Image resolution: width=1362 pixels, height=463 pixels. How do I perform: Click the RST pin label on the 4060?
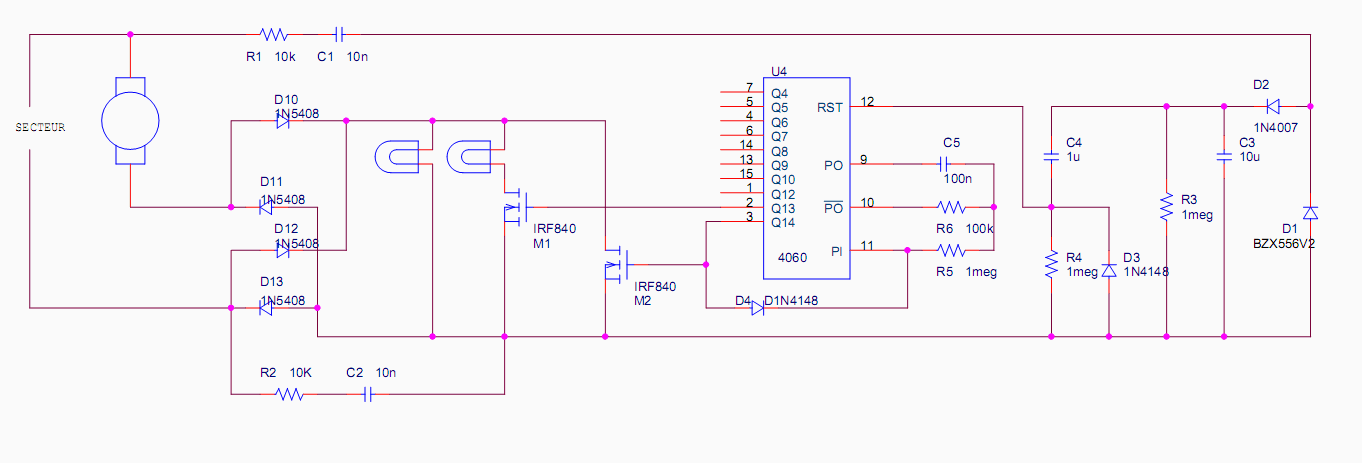coord(829,107)
